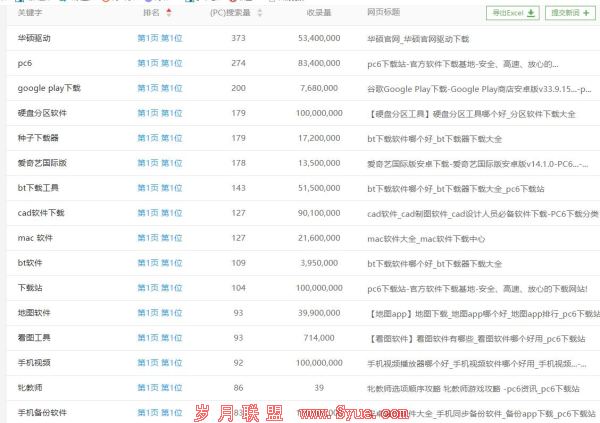Select the keyword 看图工具
This screenshot has height=423, width=600.
[x=34, y=338]
